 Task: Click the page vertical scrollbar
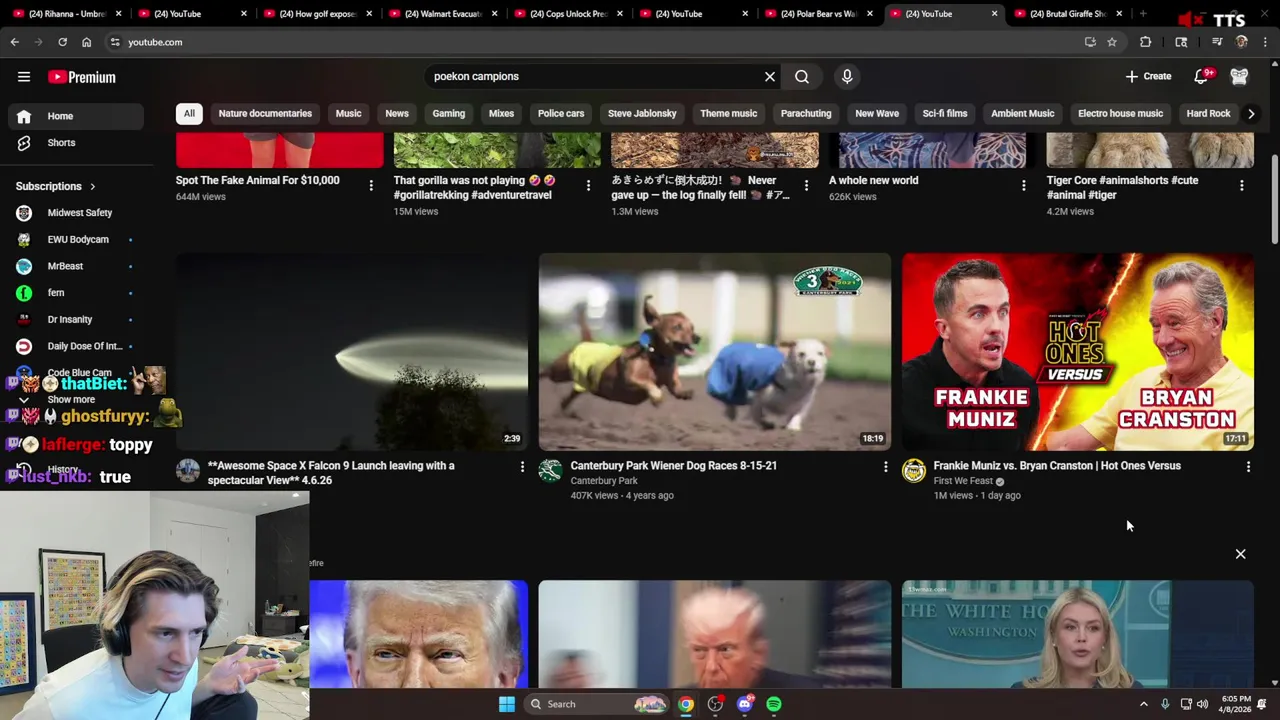1274,198
